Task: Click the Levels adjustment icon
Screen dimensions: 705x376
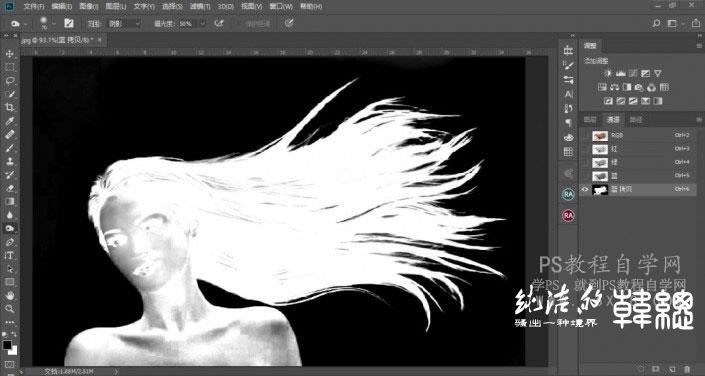Action: (x=621, y=73)
